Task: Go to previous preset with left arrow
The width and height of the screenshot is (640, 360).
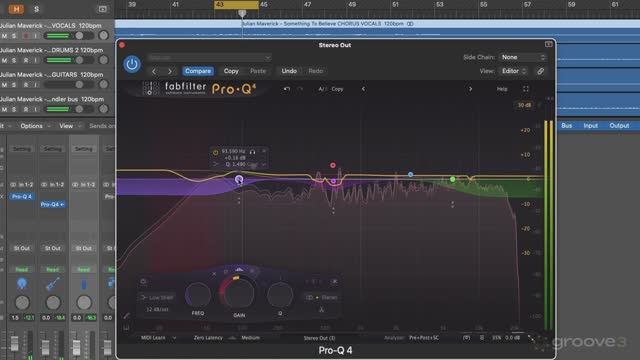Action: click(154, 71)
